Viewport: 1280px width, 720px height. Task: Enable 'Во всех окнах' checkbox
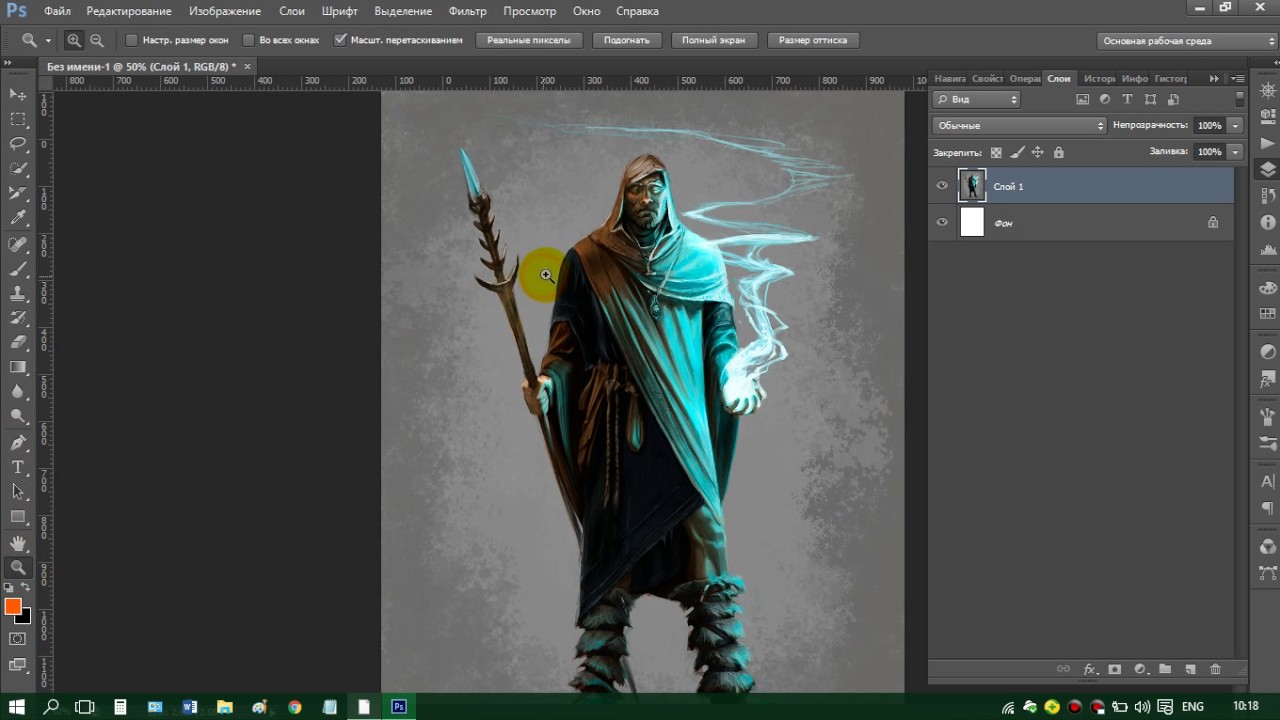[x=249, y=40]
